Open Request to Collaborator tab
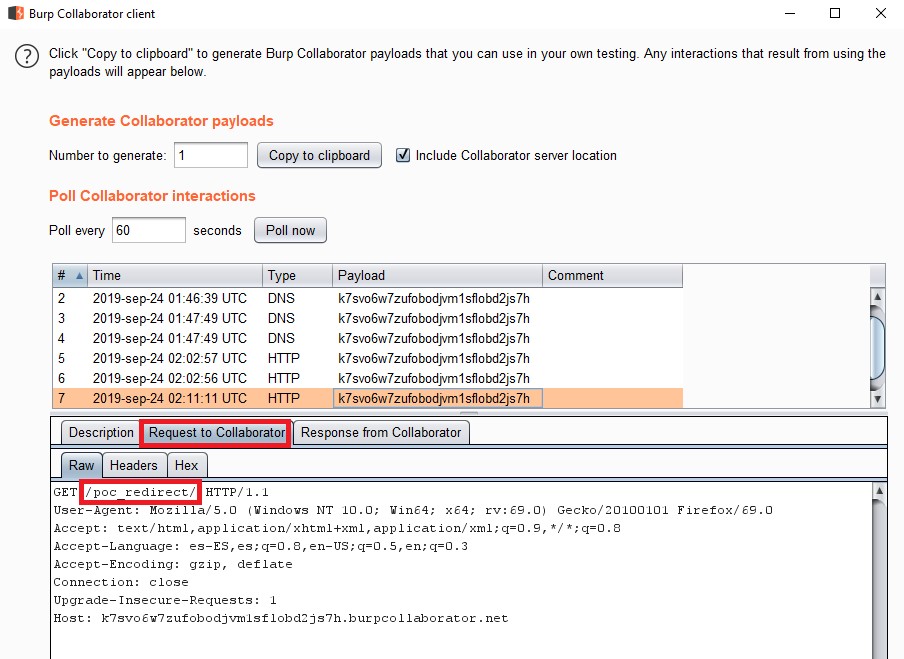 click(216, 432)
